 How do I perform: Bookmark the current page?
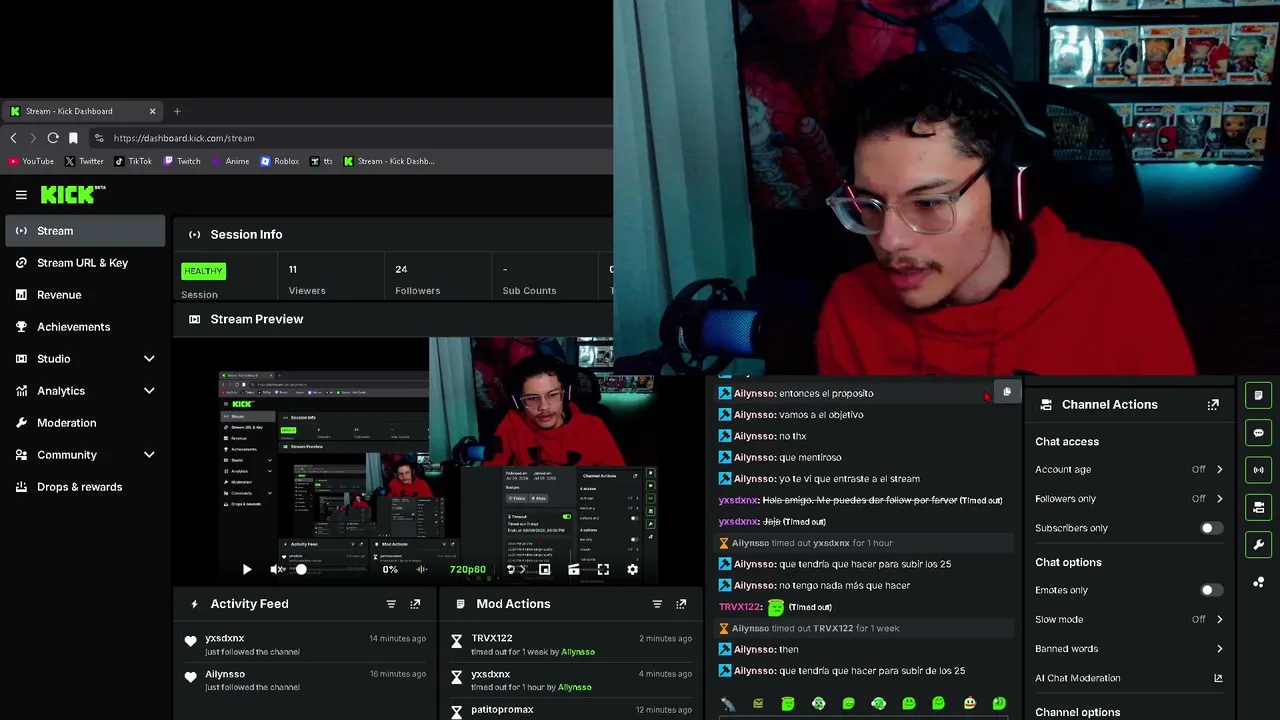[73, 138]
